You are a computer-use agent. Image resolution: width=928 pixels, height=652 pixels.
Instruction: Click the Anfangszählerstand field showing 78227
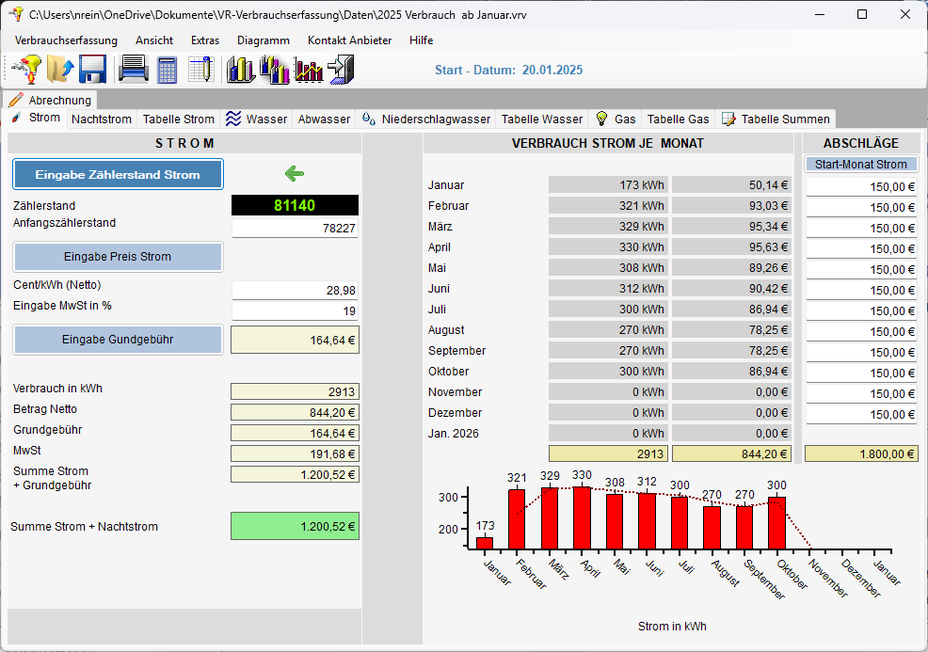pyautogui.click(x=295, y=228)
